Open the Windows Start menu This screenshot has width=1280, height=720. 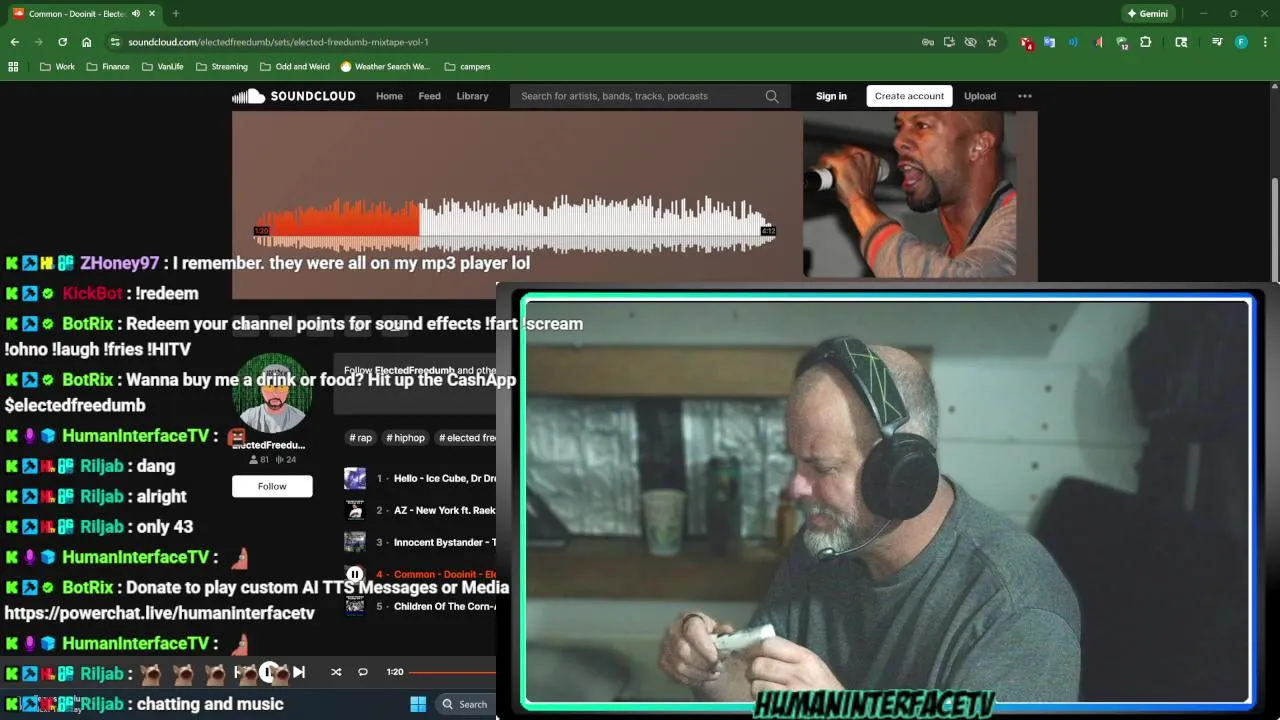pyautogui.click(x=418, y=704)
